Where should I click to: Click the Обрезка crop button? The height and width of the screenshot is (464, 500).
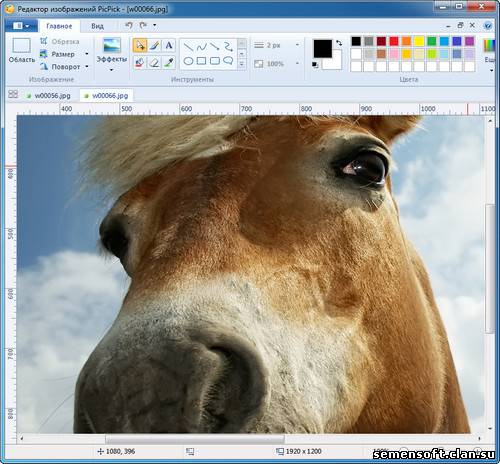(60, 42)
